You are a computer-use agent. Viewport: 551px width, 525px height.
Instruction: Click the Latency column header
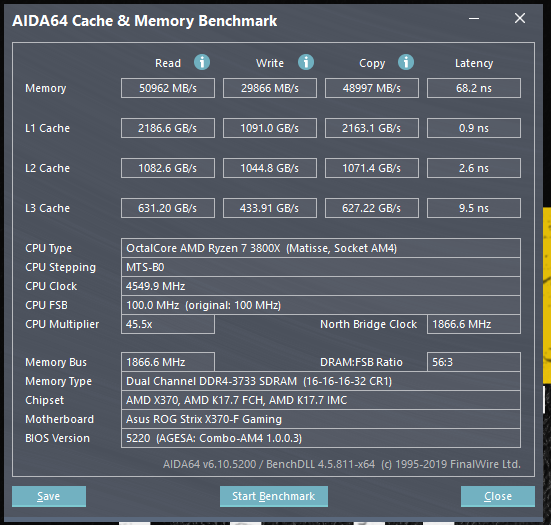point(474,63)
